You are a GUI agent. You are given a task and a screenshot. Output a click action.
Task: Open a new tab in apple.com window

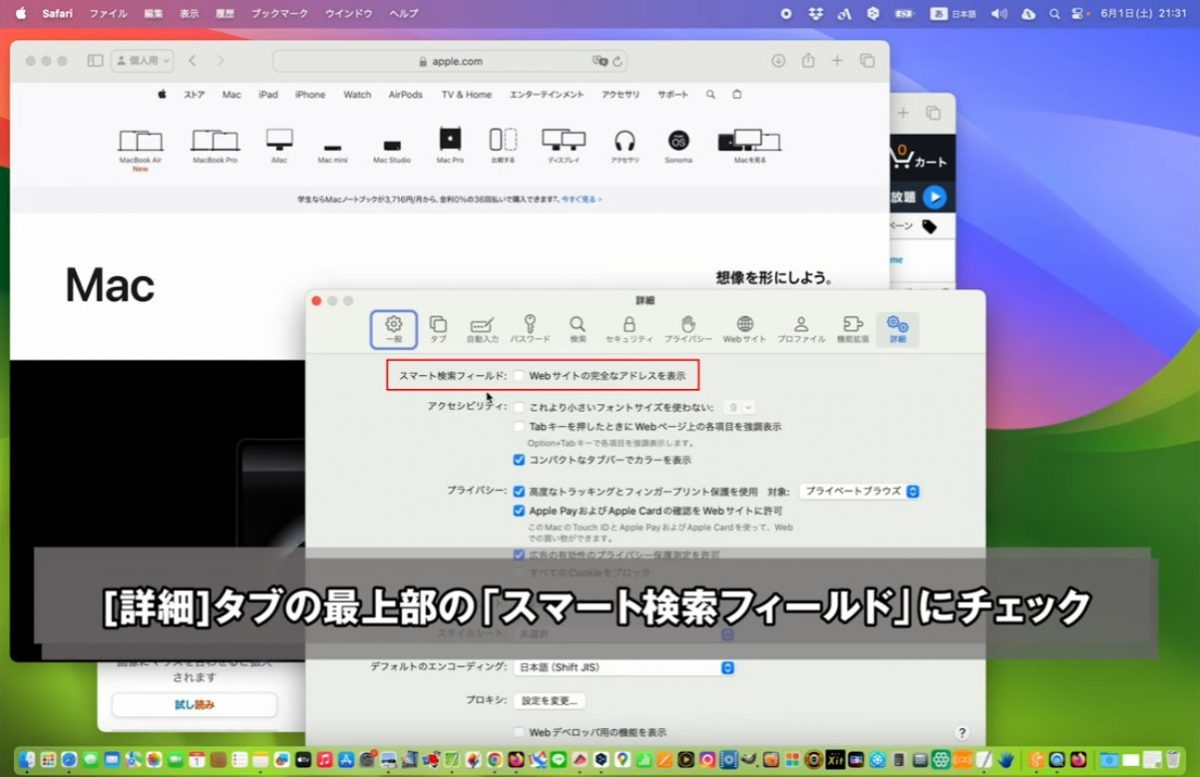tap(838, 60)
